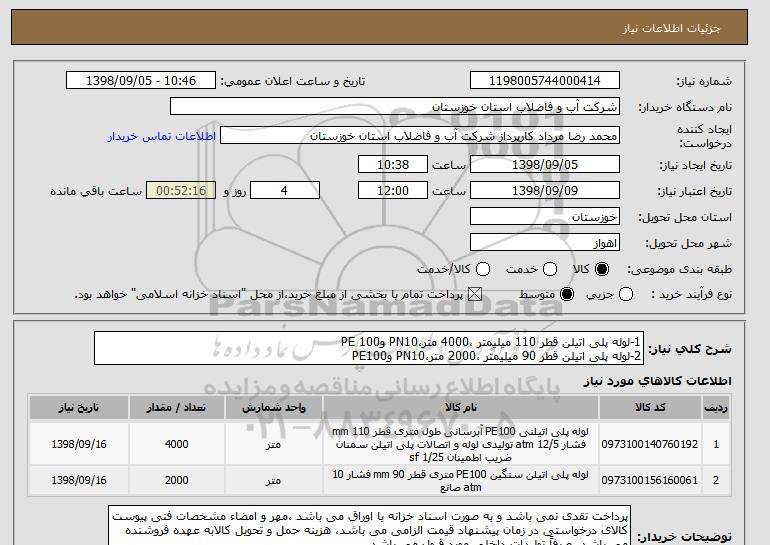The width and height of the screenshot is (770, 545).
Task: Click the 90 mm pipe item name cell
Action: pos(461,480)
